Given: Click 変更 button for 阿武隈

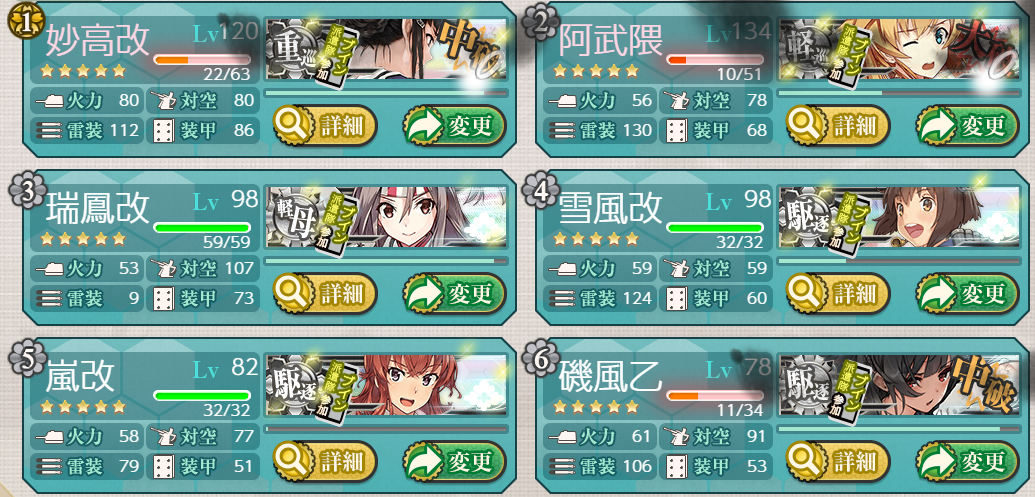Looking at the screenshot, I should (x=968, y=125).
